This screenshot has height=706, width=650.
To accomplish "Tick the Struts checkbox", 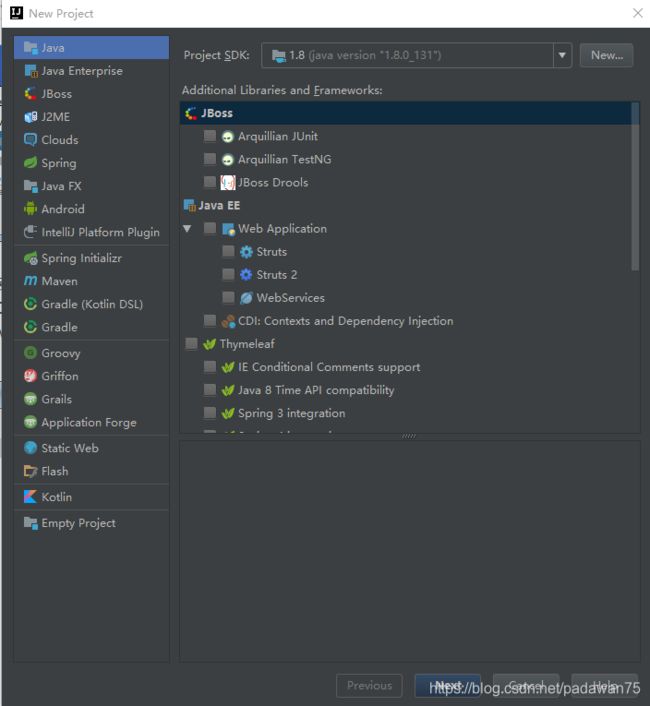I will coord(228,251).
